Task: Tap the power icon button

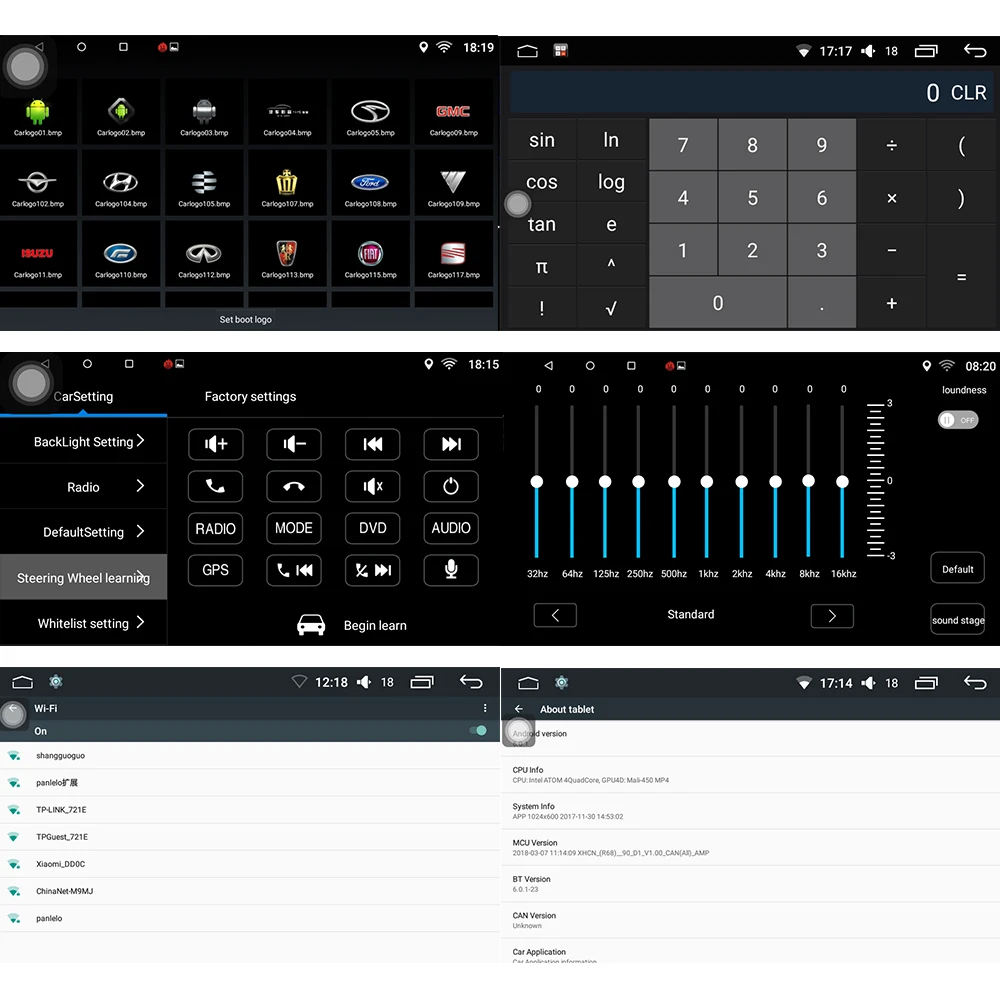Action: pyautogui.click(x=451, y=486)
